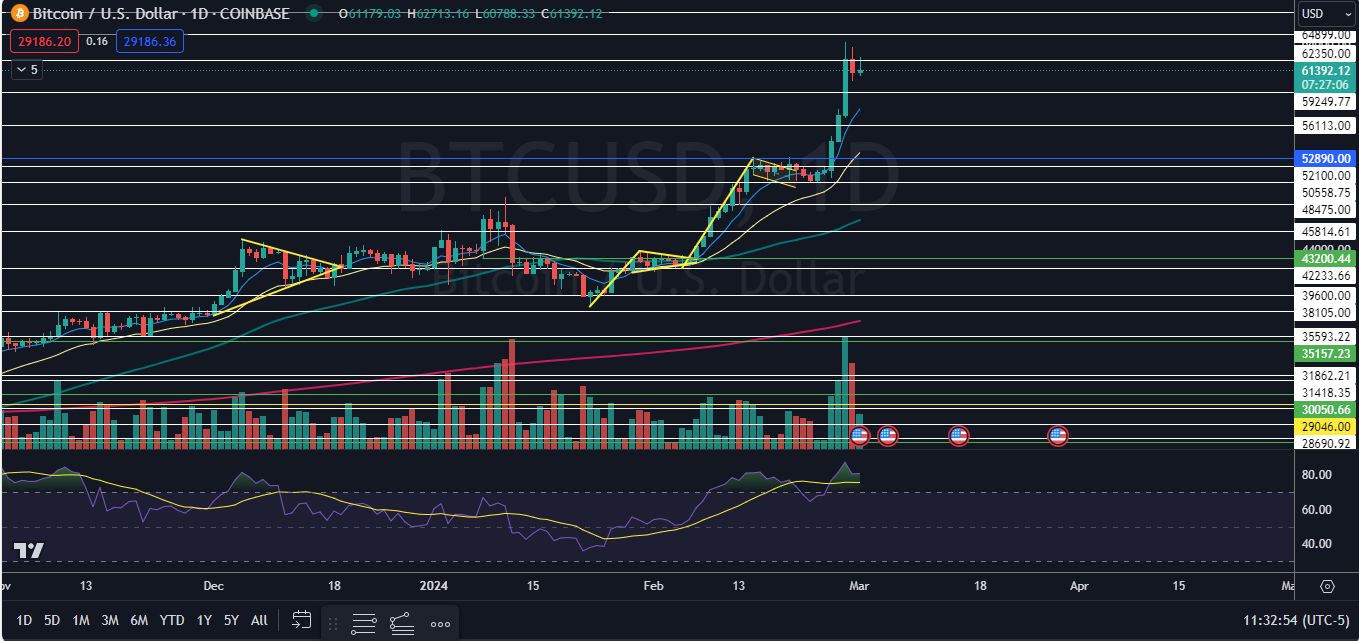
Task: Open chart settings gear icon
Action: 1328,586
